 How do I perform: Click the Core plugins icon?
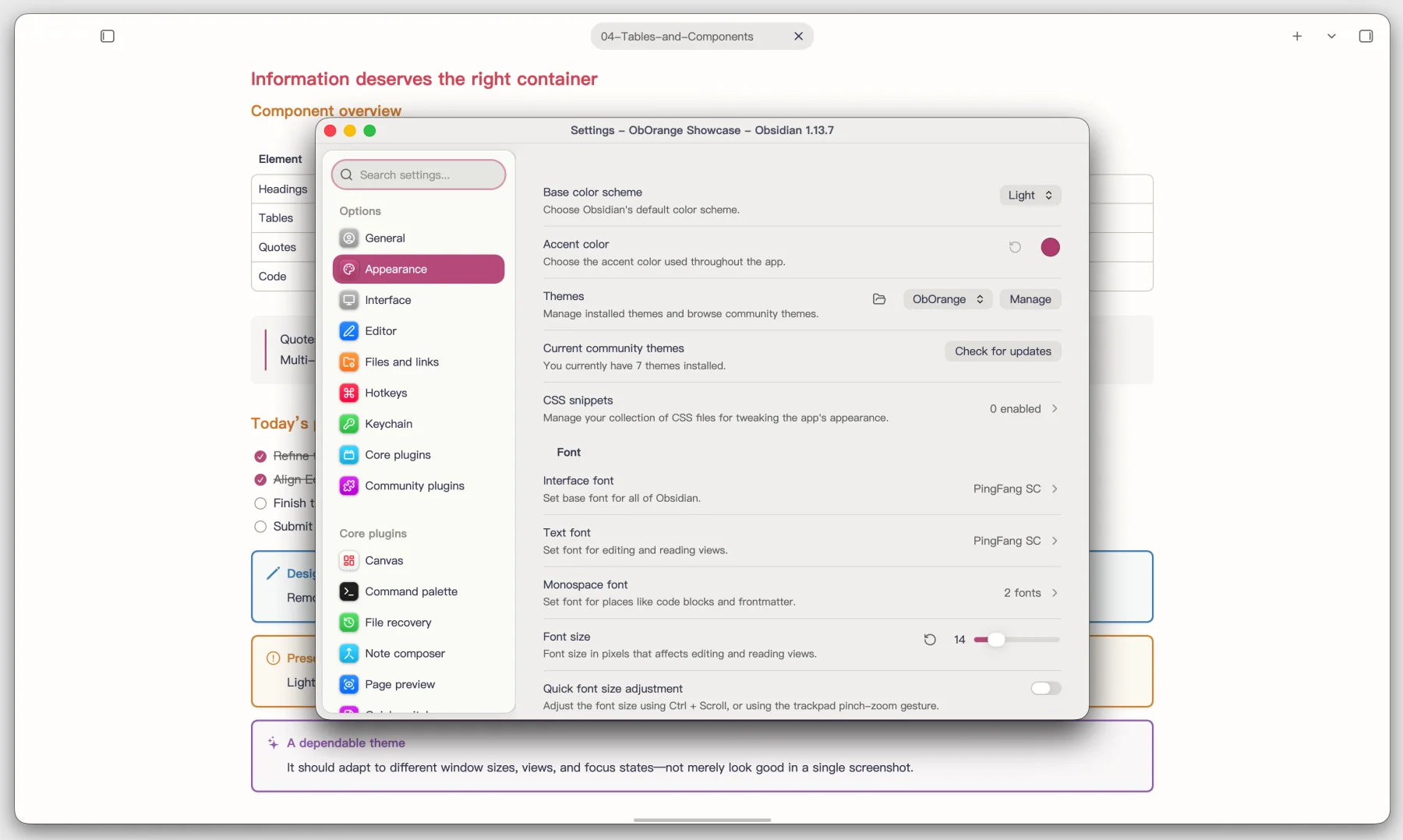(x=349, y=455)
